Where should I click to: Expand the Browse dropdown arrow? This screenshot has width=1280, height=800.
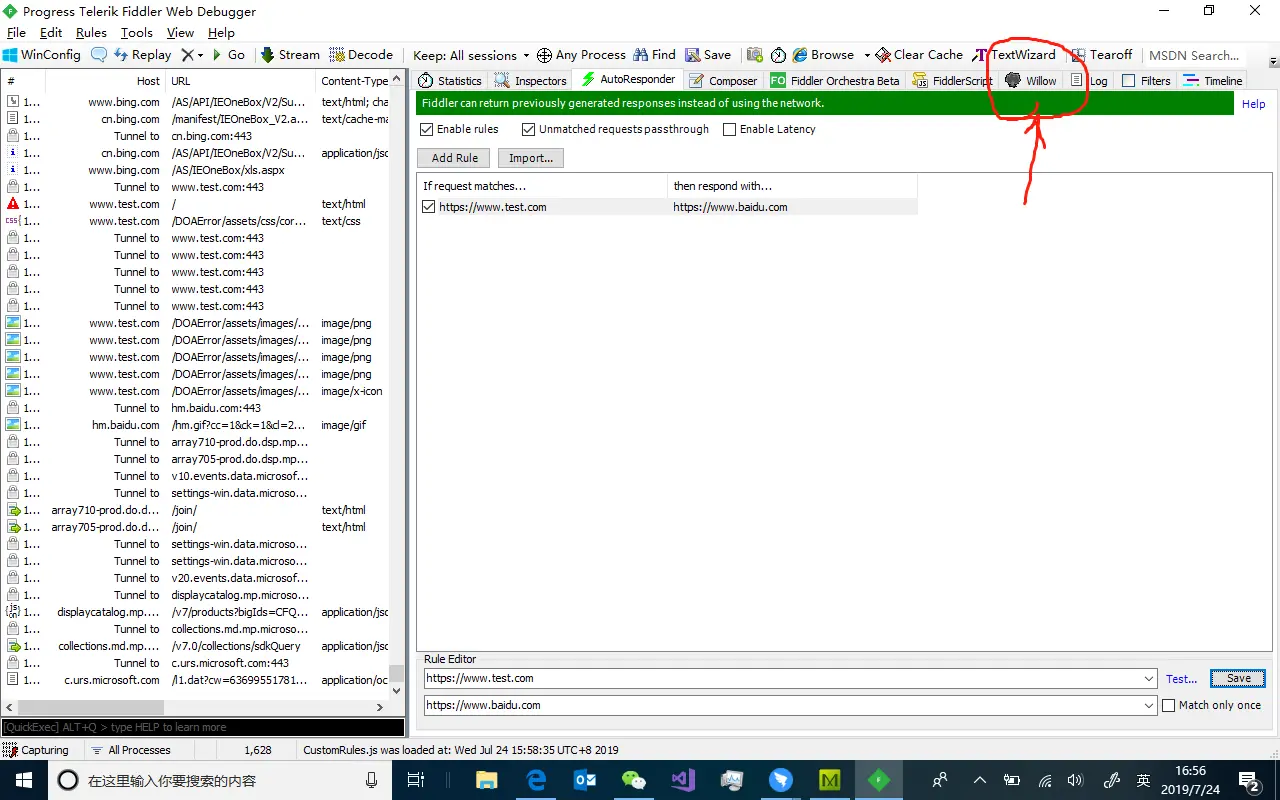pyautogui.click(x=866, y=55)
